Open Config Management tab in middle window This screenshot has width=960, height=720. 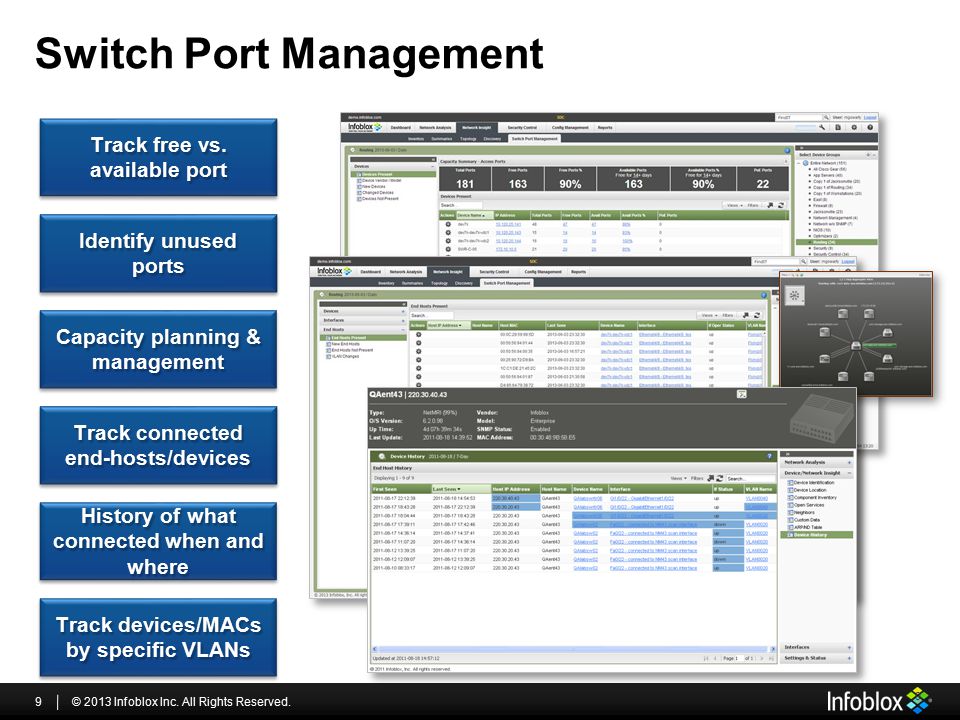pos(543,272)
